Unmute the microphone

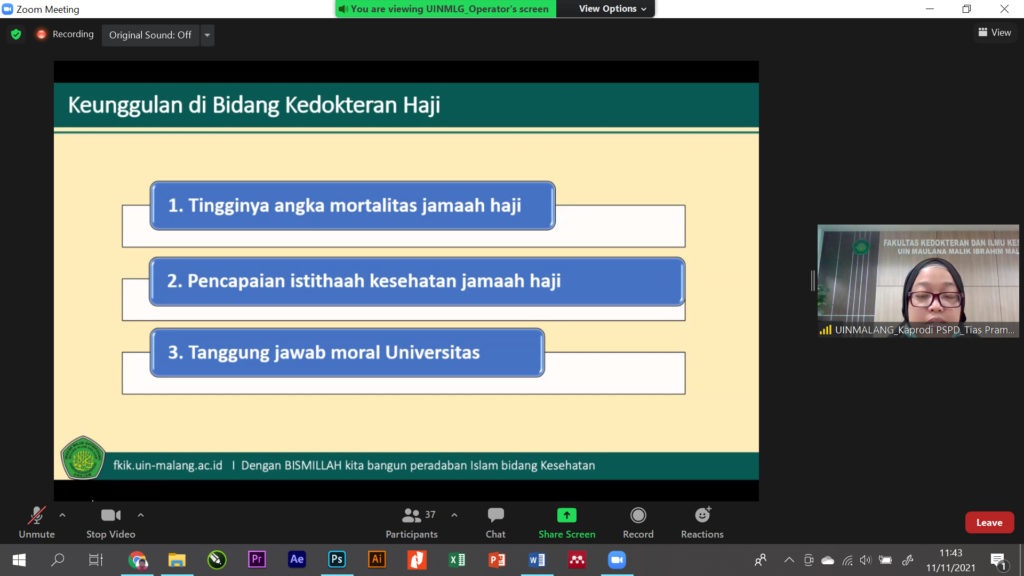[x=36, y=522]
